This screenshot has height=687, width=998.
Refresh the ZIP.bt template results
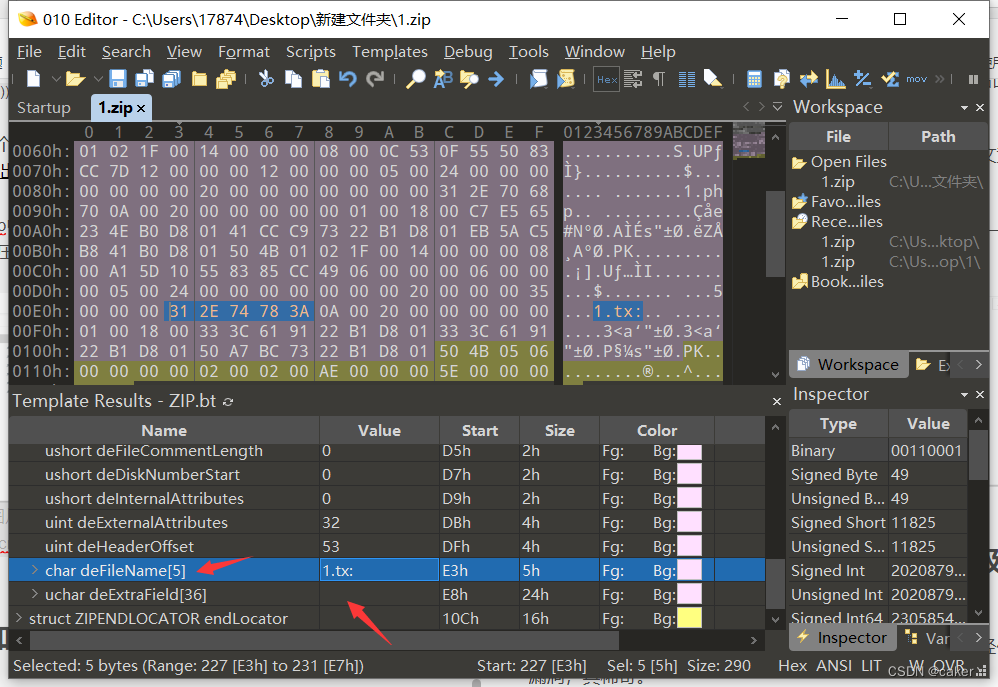pyautogui.click(x=228, y=402)
